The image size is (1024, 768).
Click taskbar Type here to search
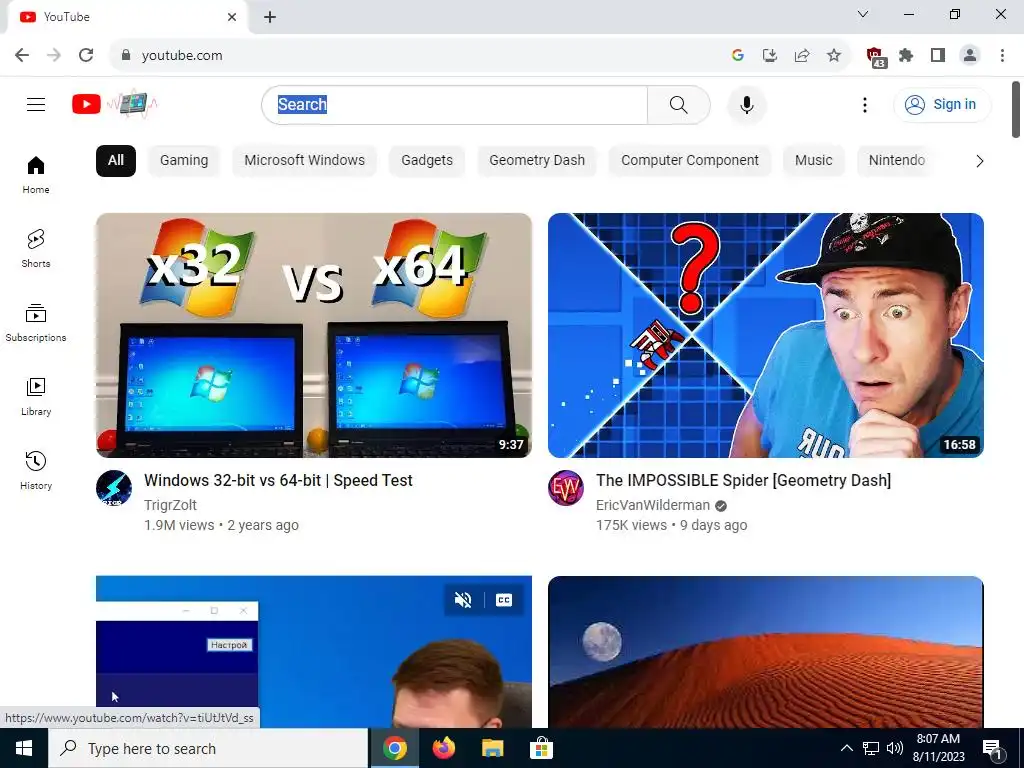point(208,748)
